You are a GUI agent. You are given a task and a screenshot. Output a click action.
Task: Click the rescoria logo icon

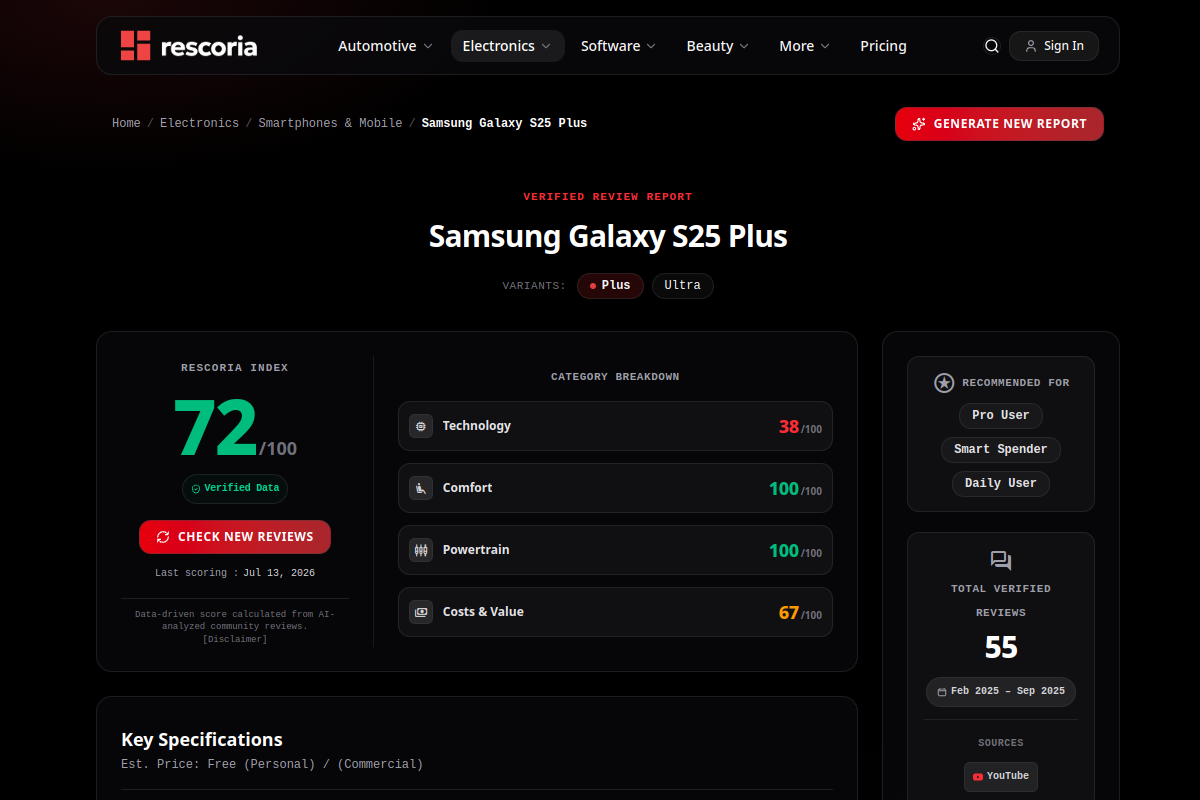[x=135, y=46]
